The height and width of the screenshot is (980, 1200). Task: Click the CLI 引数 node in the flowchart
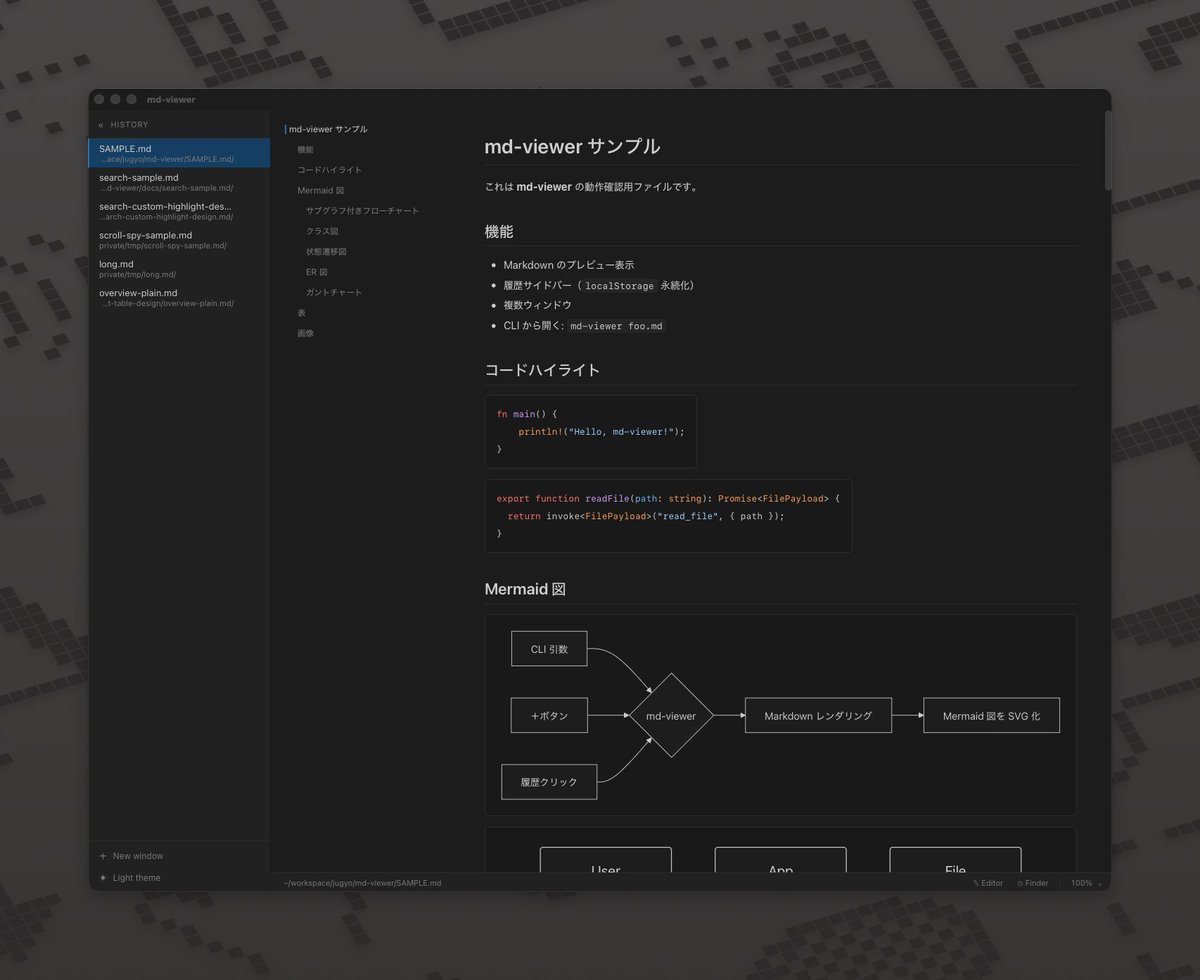(549, 649)
